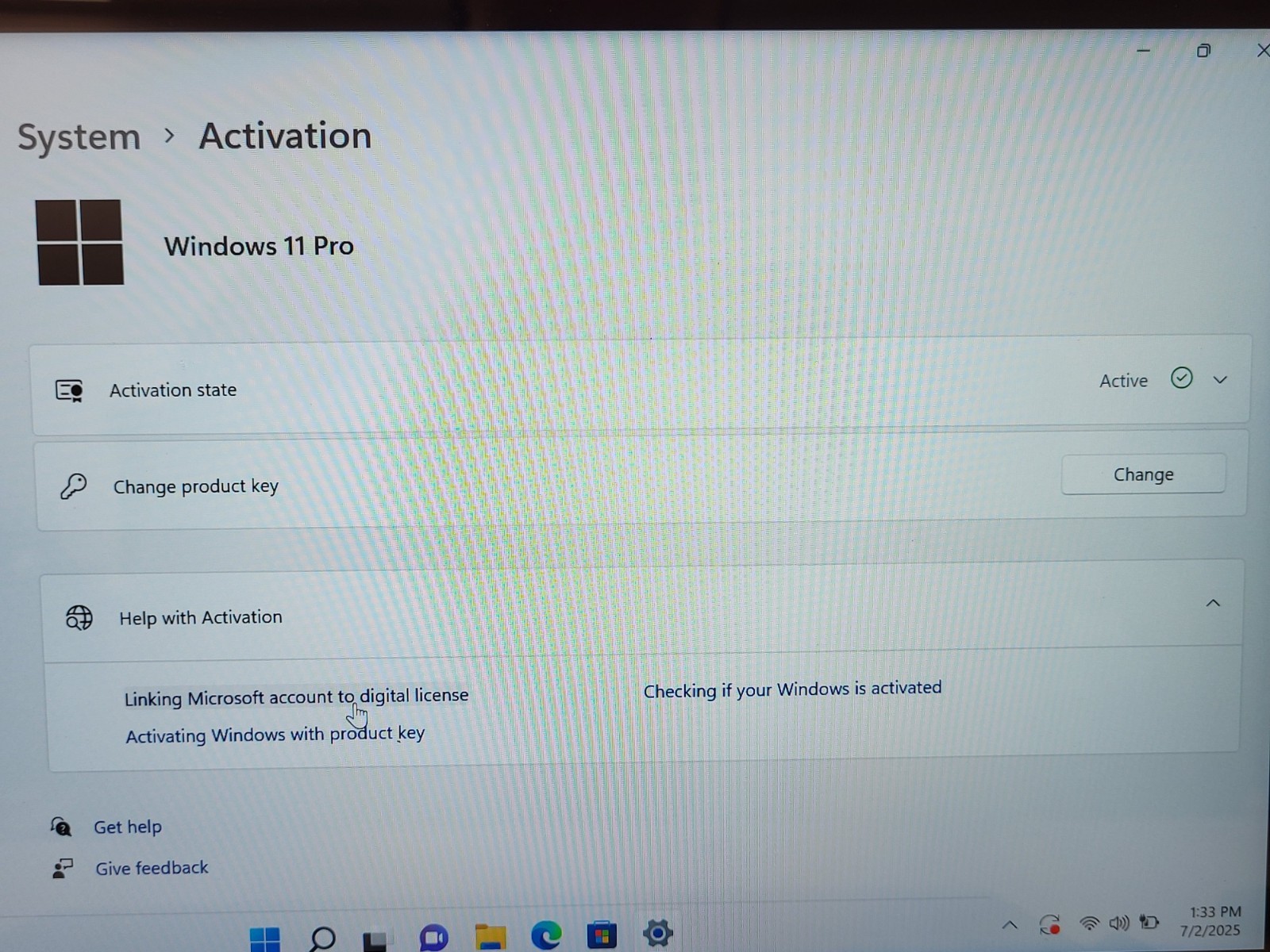Open Linking Microsoft account to digital license
The image size is (1270, 952).
pyautogui.click(x=296, y=697)
